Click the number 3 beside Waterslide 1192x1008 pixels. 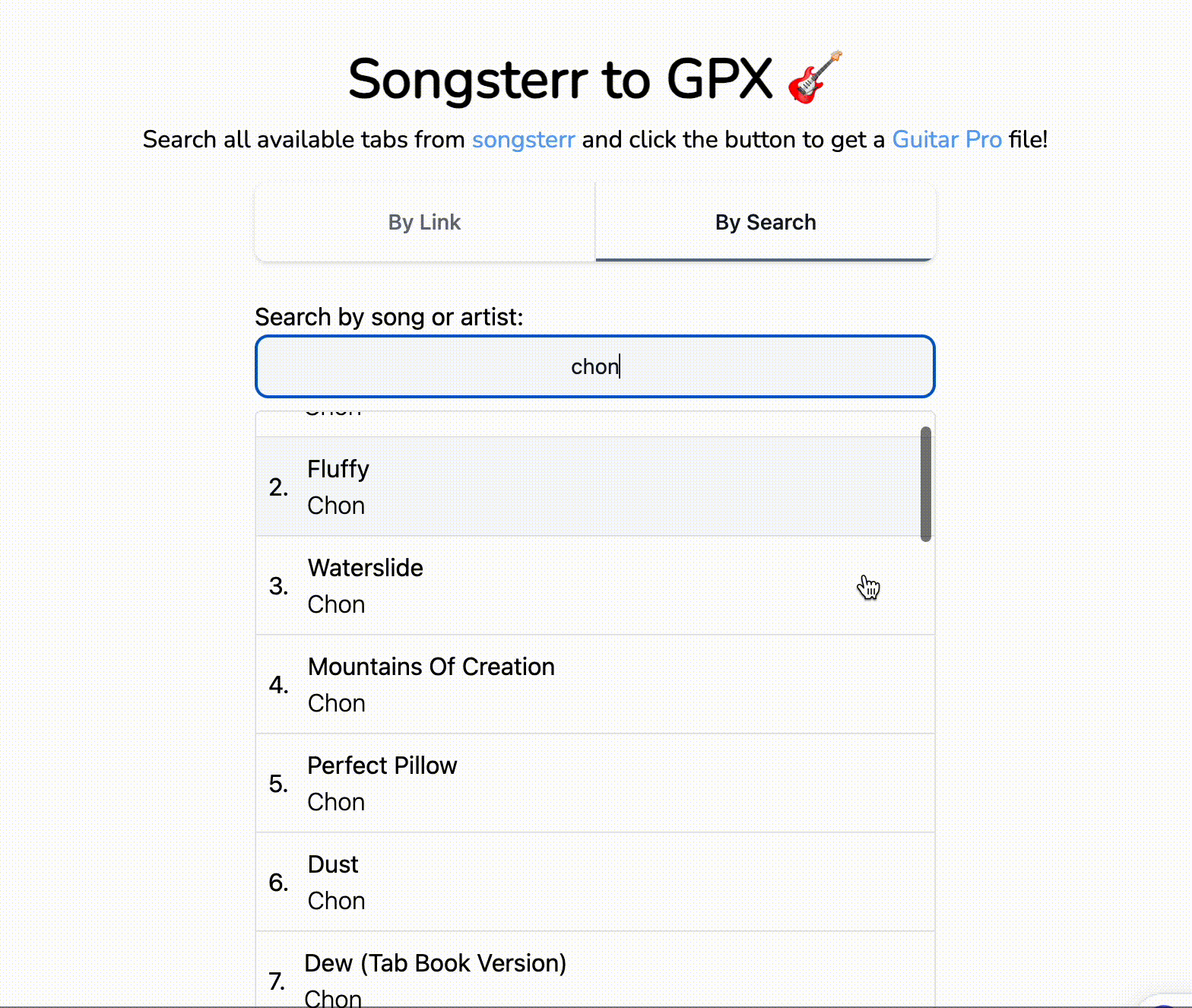point(278,586)
